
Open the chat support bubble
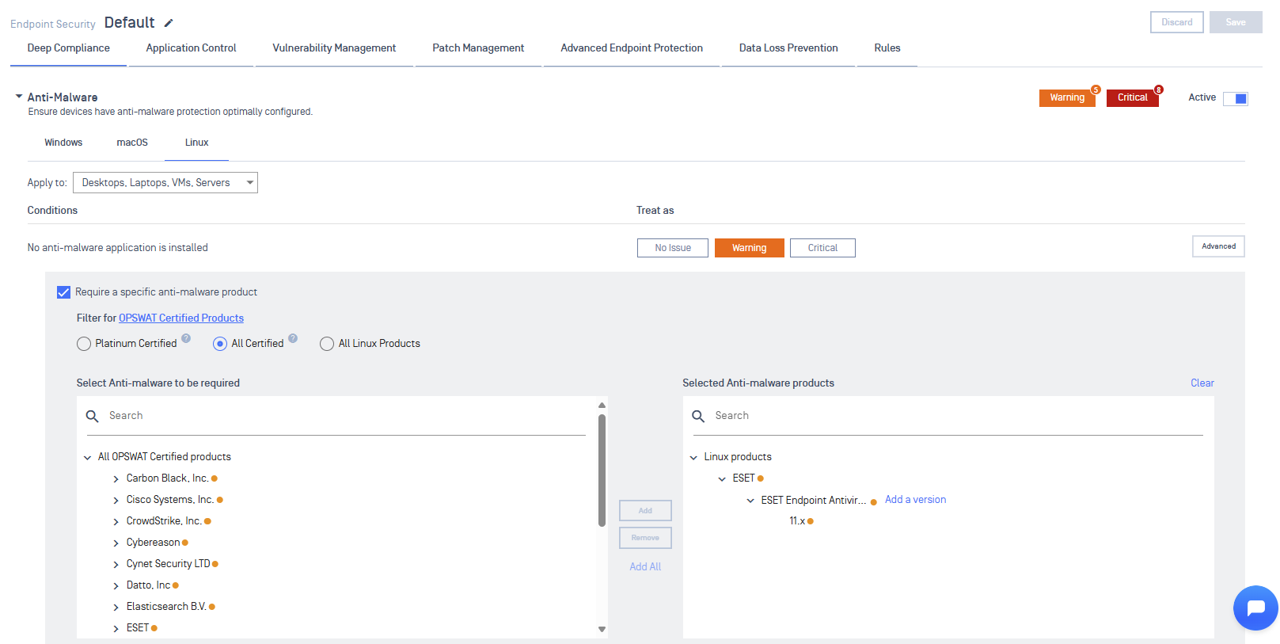(x=1255, y=608)
